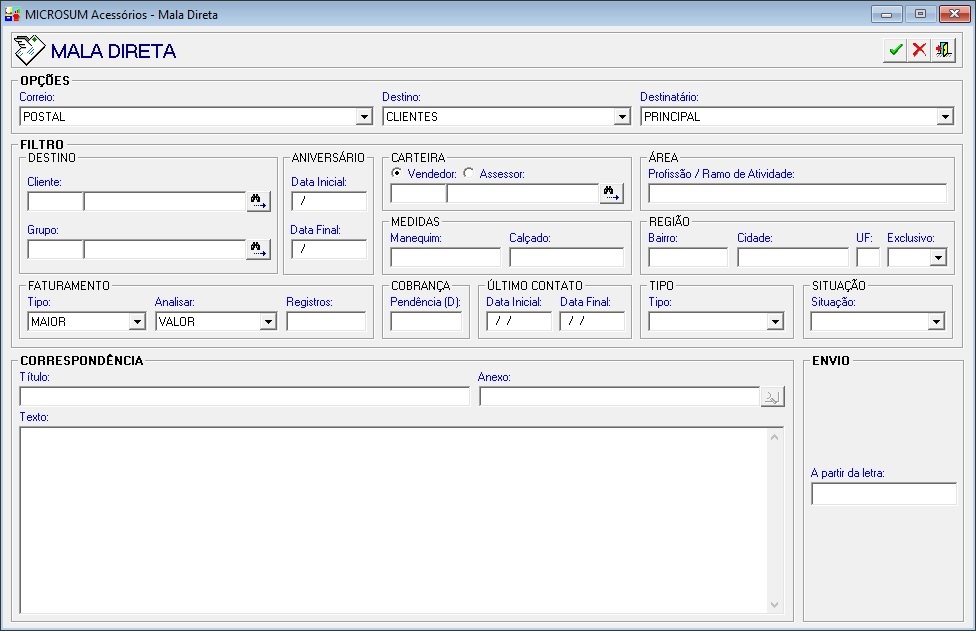Open Cliente search with binoculars icon
This screenshot has height=631, width=976.
[x=259, y=202]
